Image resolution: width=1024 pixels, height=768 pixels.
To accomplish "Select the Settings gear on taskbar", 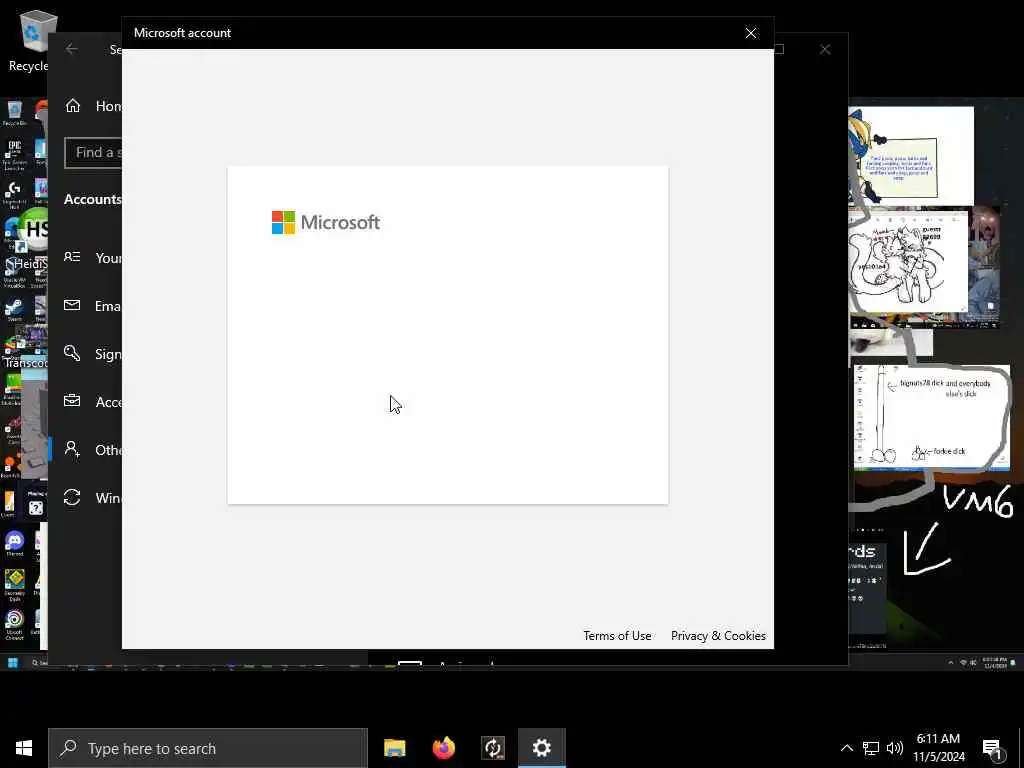I will click(x=541, y=748).
